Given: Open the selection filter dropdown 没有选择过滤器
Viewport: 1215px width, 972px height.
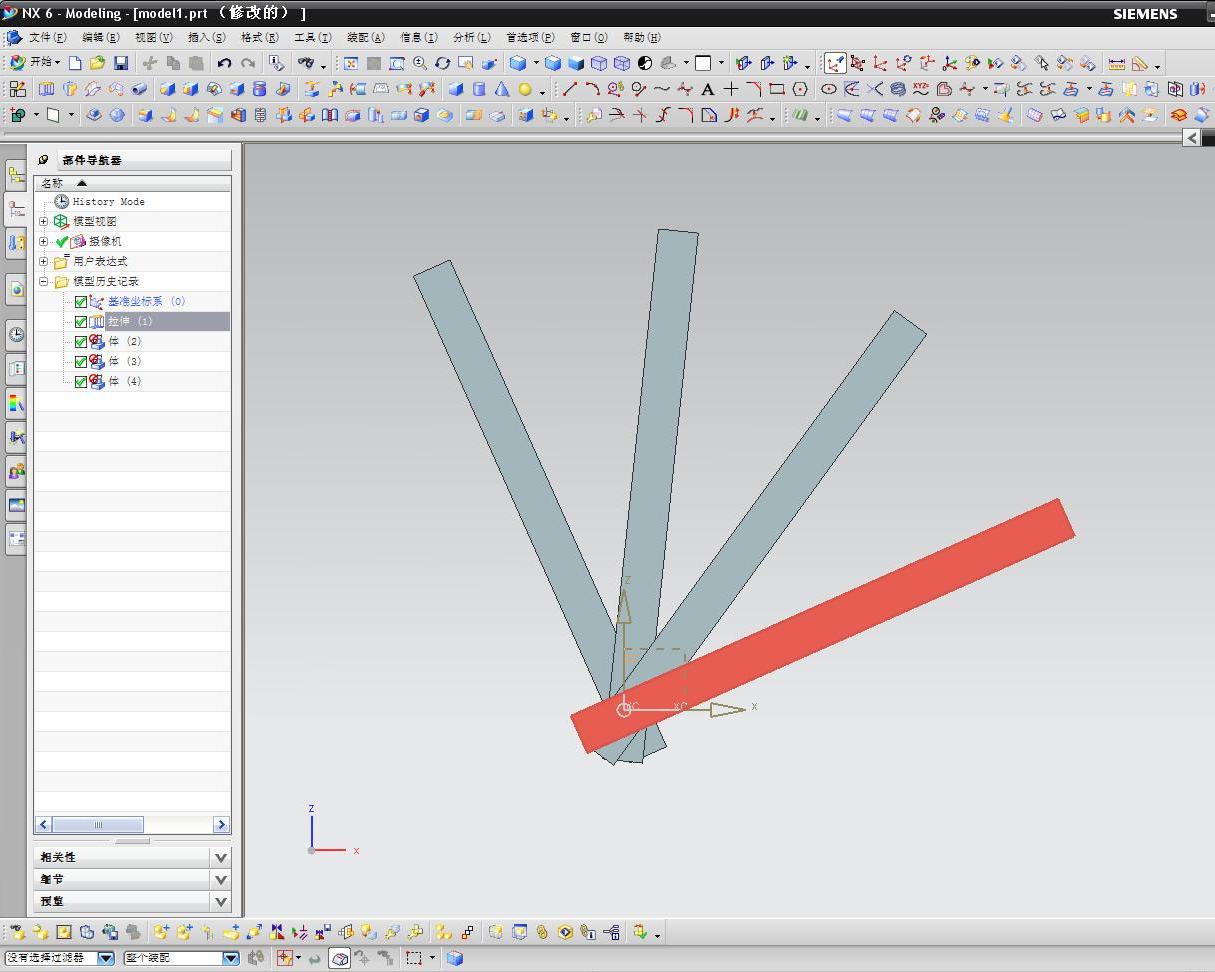Looking at the screenshot, I should (106, 958).
